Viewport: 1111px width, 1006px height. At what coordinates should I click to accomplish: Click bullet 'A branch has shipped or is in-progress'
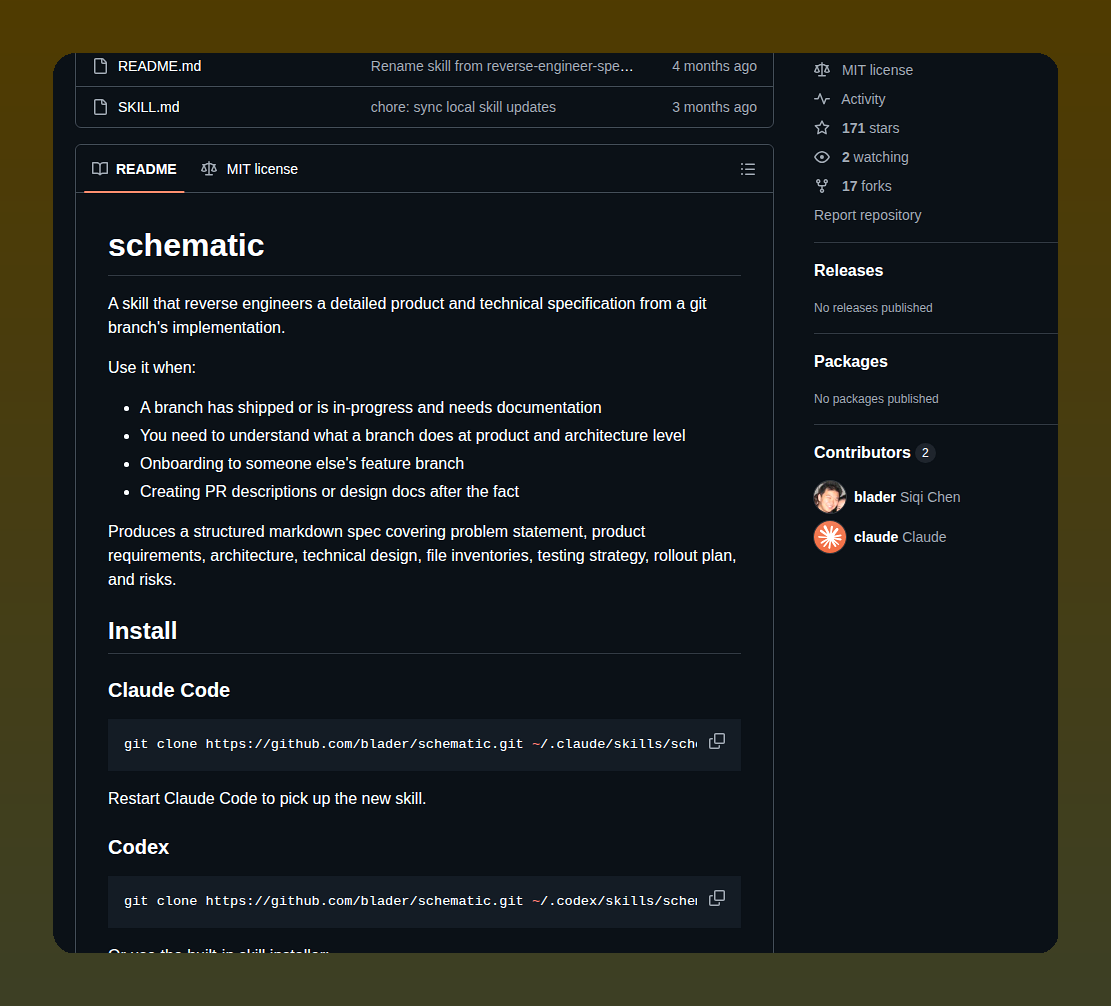tap(371, 407)
